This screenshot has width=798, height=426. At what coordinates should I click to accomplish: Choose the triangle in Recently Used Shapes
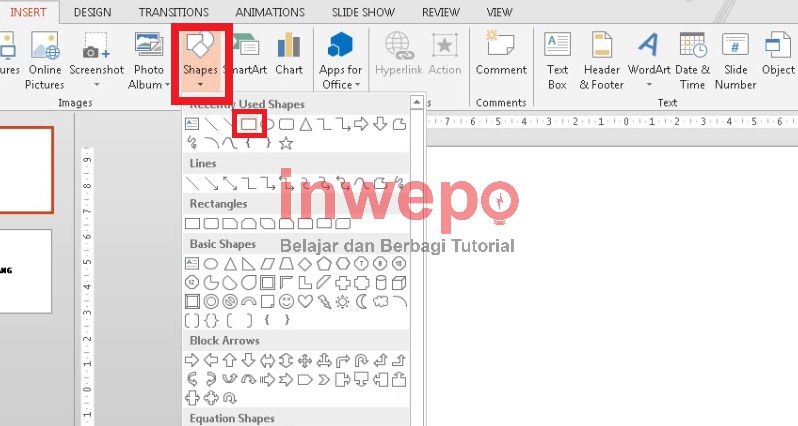305,124
